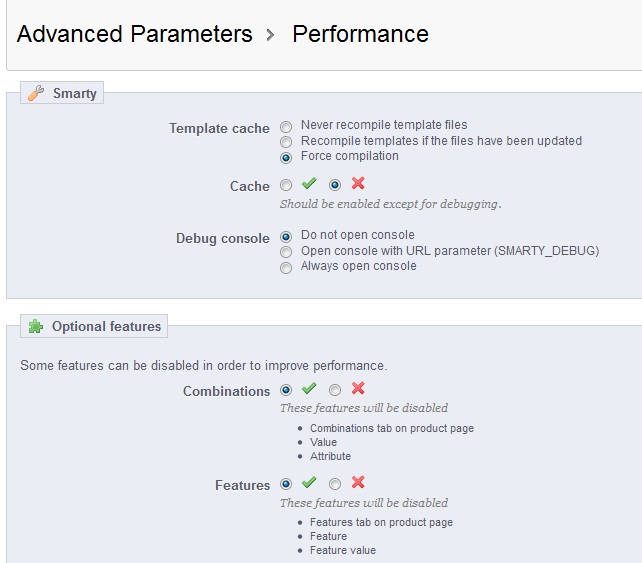642x563 pixels.
Task: Select Open console with URL parameter
Action: [286, 252]
